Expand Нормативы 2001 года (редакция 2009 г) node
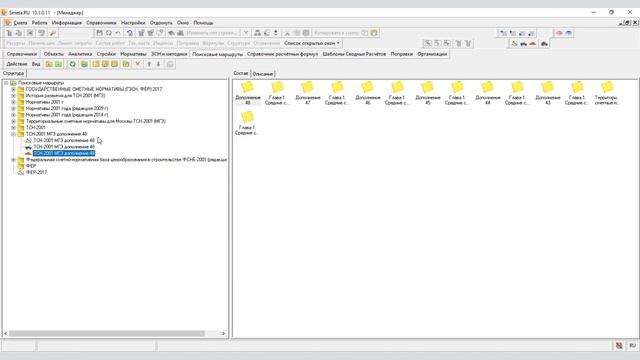This screenshot has width=640, height=360. (x=13, y=109)
